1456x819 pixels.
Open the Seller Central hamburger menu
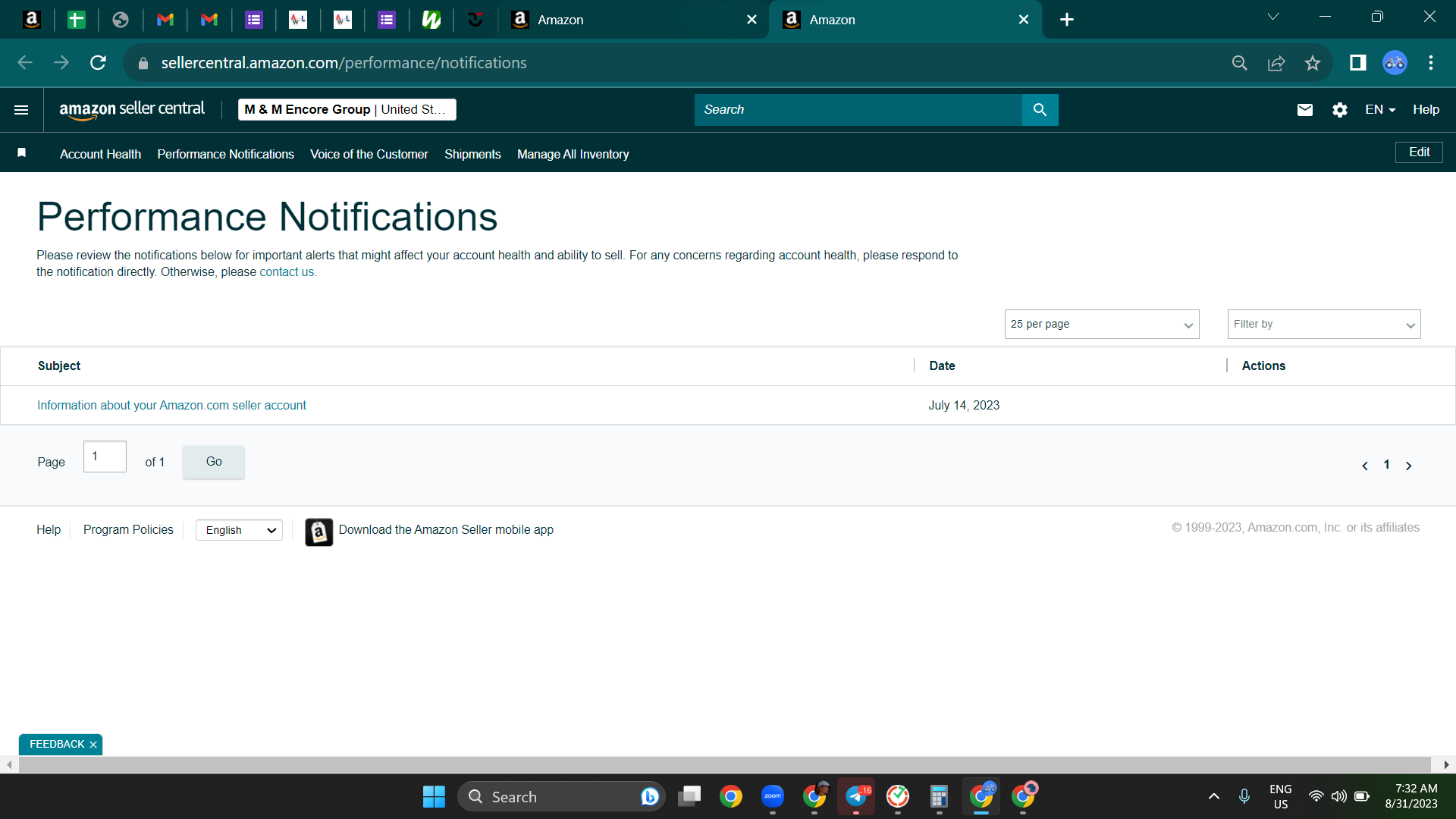(21, 110)
